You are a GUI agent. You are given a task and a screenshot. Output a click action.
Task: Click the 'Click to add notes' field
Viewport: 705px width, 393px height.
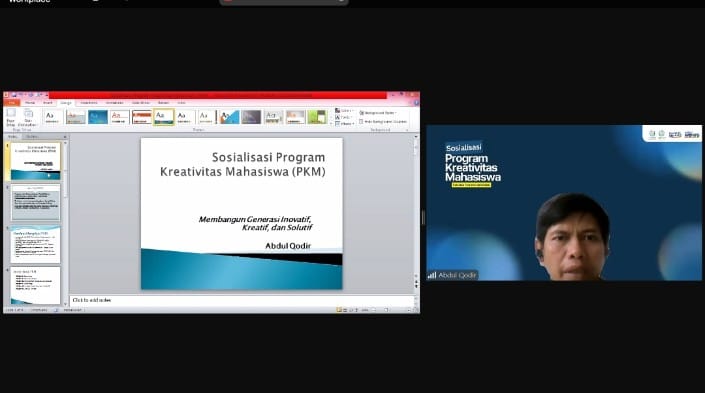(x=241, y=300)
